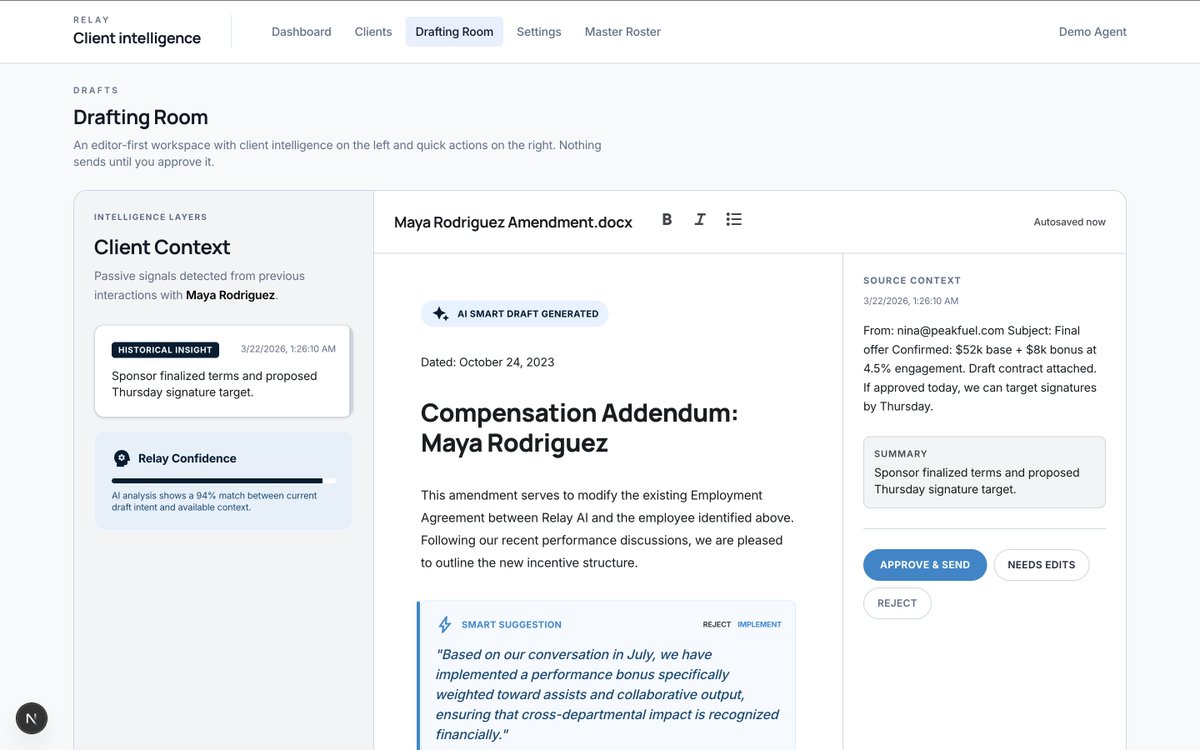Toggle bold formatting in editor toolbar
1200x750 pixels.
tap(667, 220)
